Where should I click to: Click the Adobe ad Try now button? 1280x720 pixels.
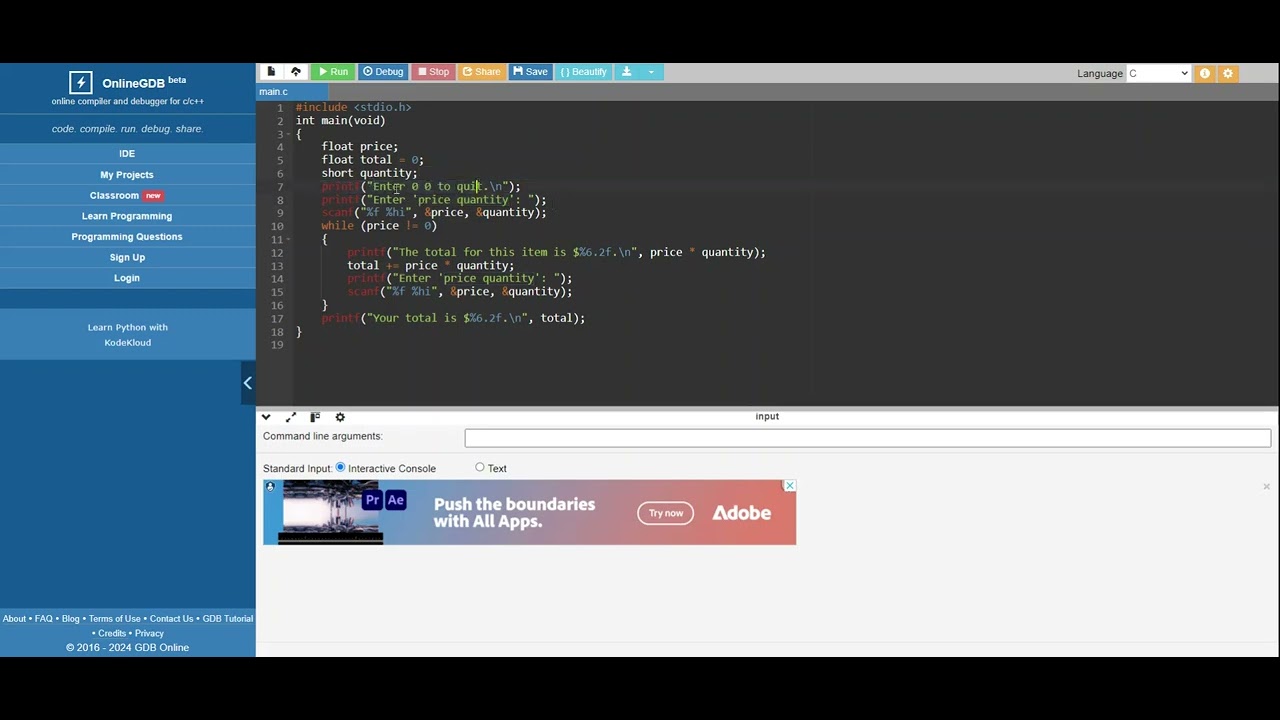[x=665, y=513]
